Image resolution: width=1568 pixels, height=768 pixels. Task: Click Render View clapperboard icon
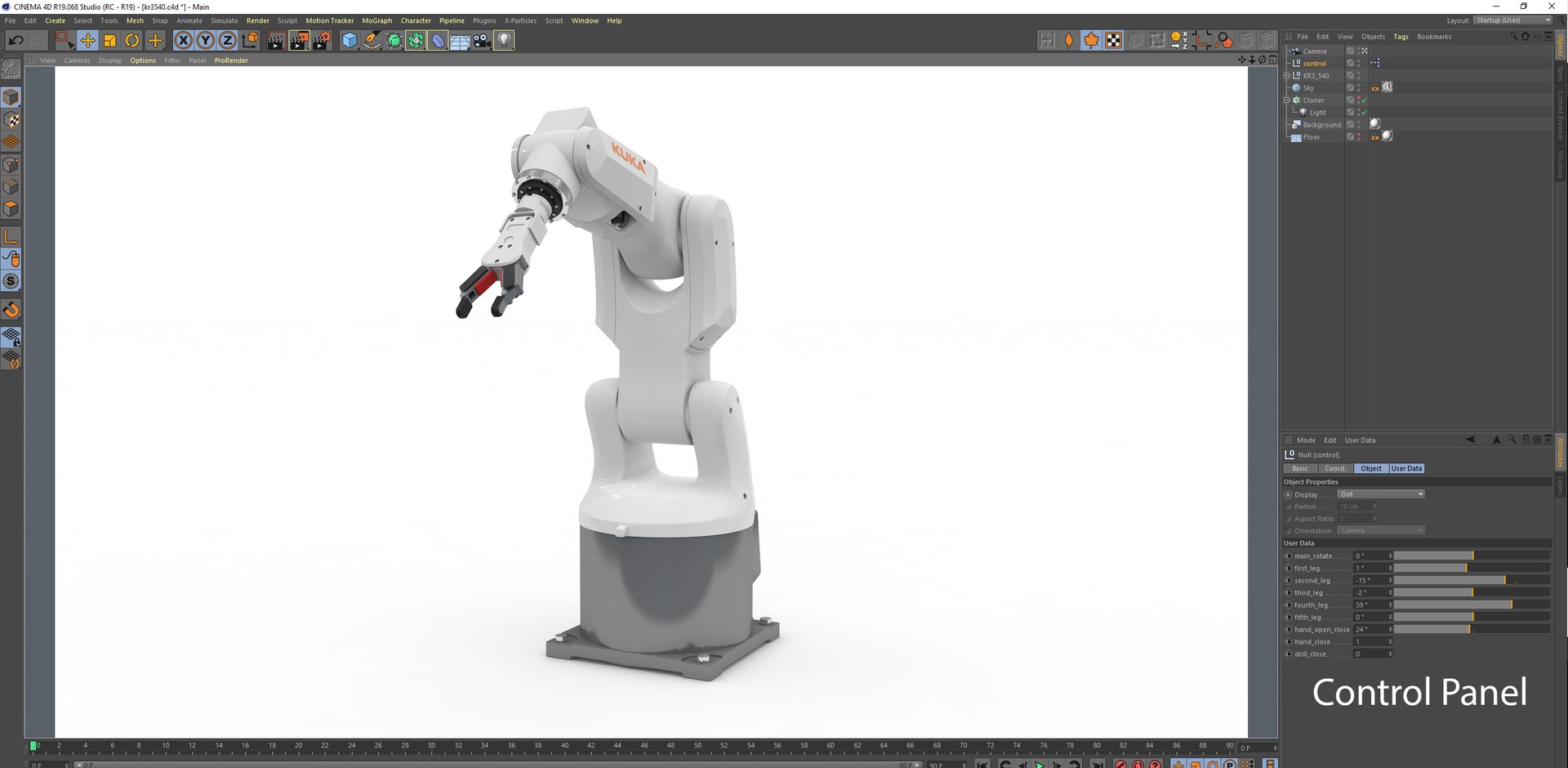276,40
